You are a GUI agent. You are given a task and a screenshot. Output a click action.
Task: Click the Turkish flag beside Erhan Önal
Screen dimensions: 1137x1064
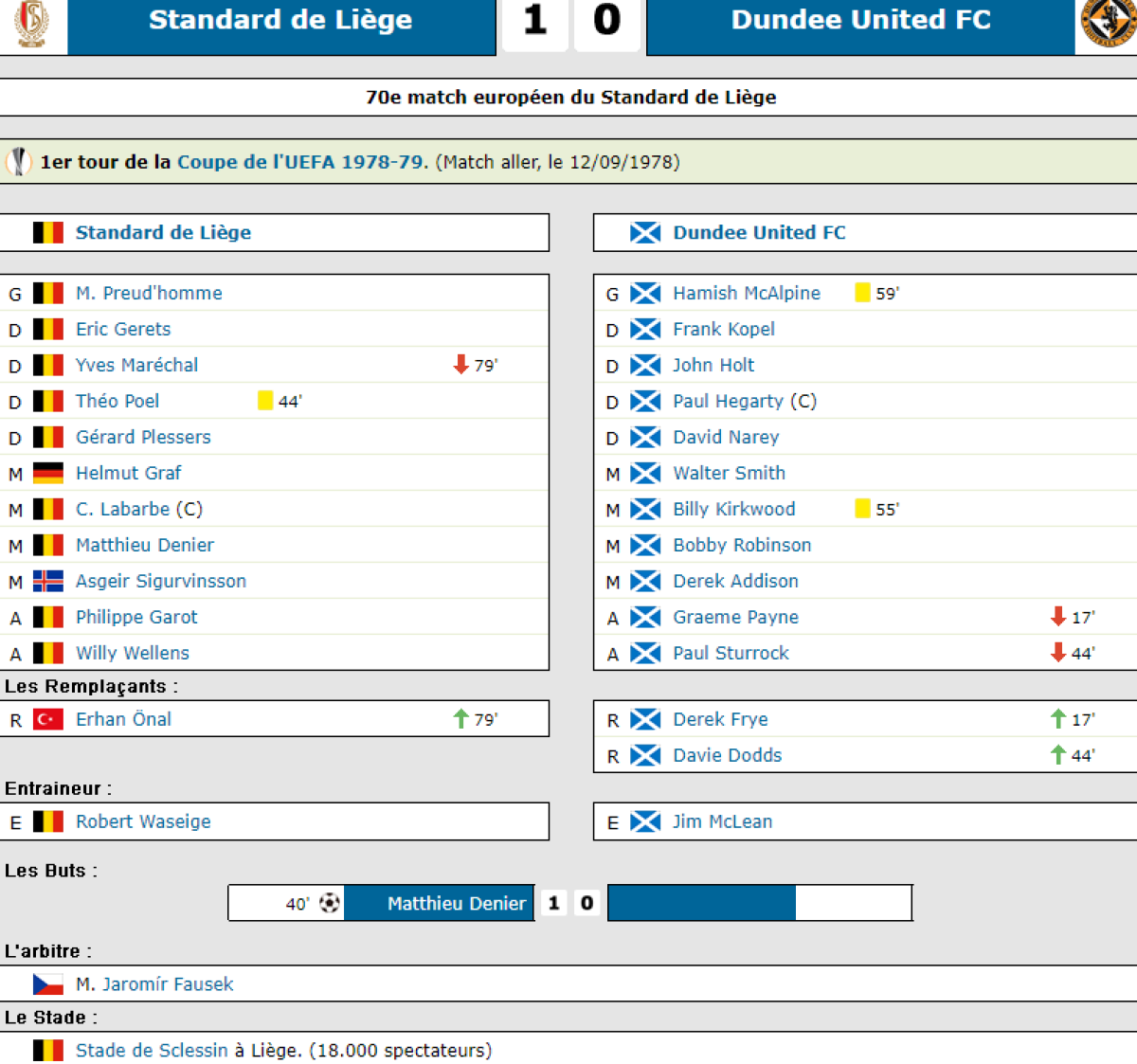pos(48,719)
